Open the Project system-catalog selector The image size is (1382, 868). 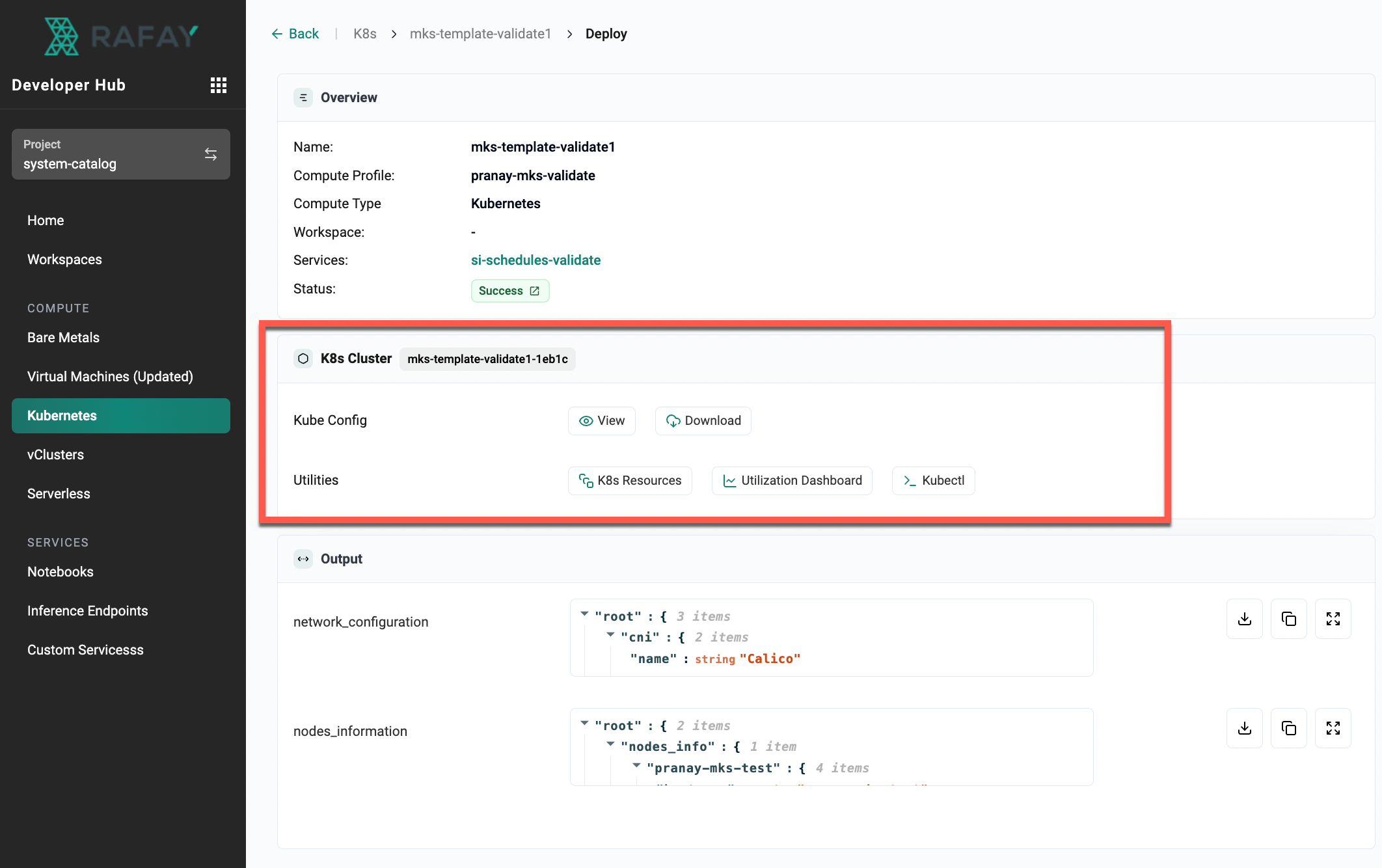coord(121,154)
